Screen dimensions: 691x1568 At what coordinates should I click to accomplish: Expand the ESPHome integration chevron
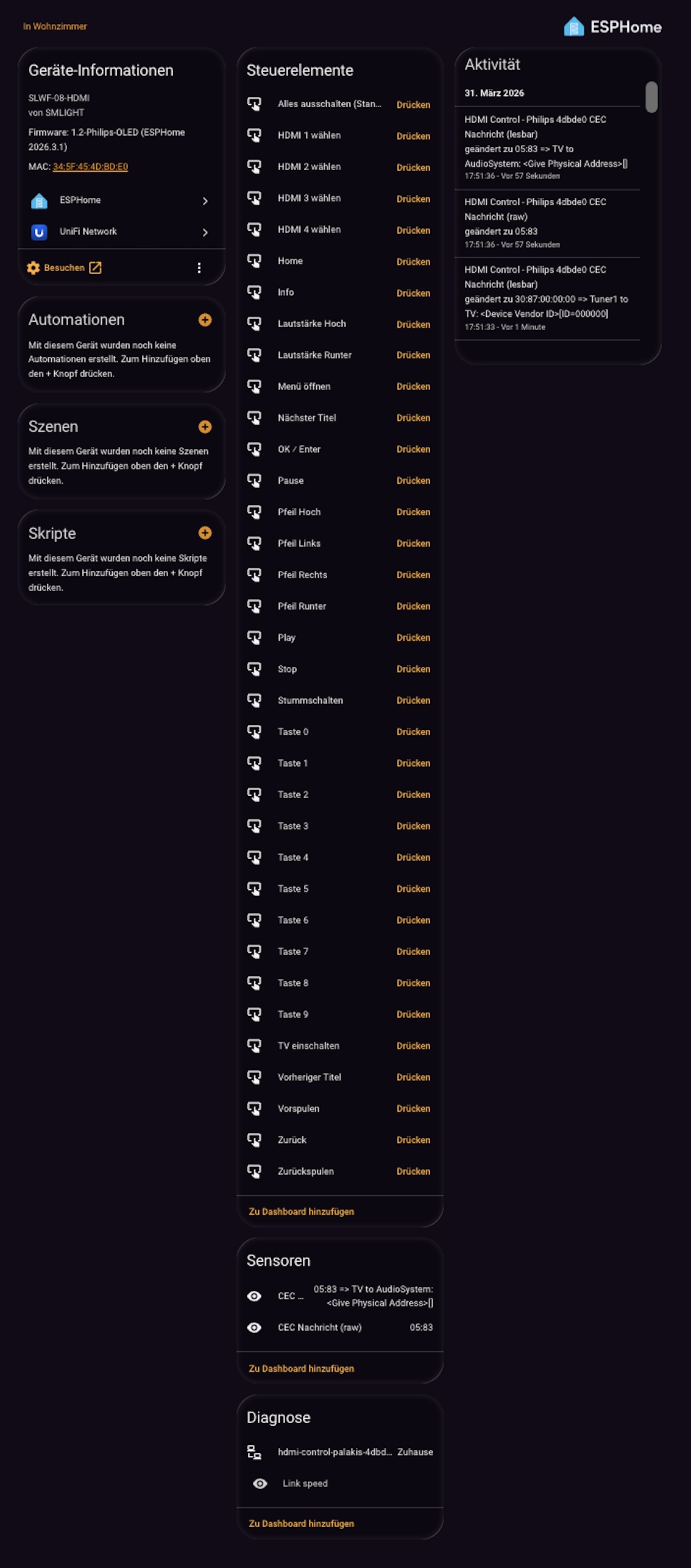(205, 200)
